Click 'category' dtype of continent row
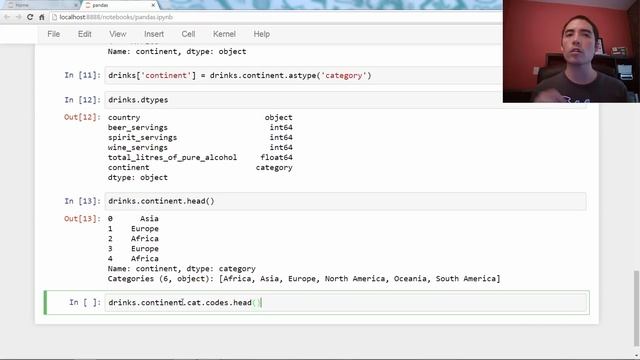Viewport: 640px width, 360px height. 274,167
